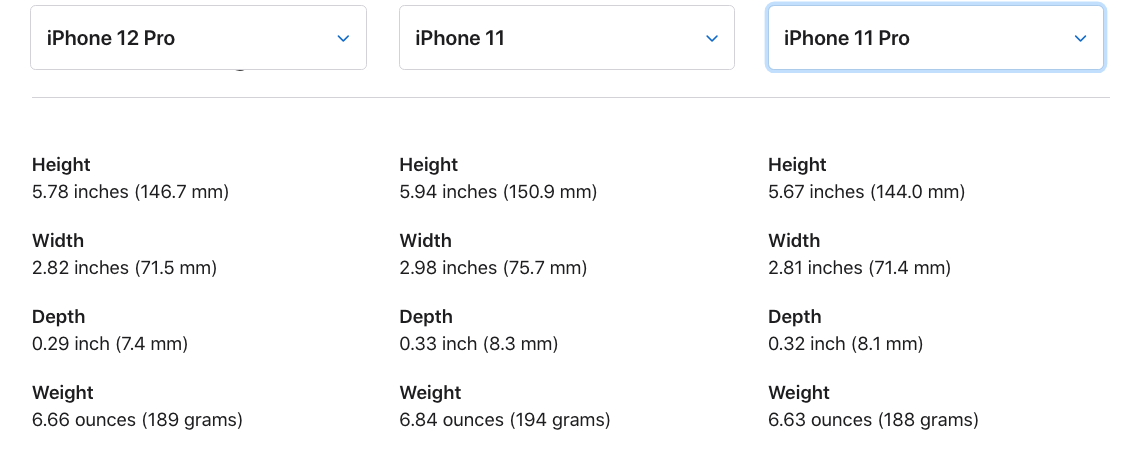Click the Weight label in the iPhone 11 Pro column
The height and width of the screenshot is (460, 1134).
coord(799,393)
